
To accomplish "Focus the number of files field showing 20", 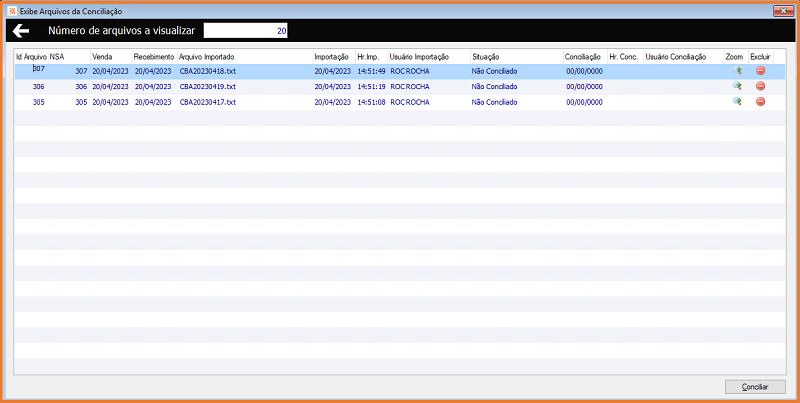I will click(x=245, y=31).
